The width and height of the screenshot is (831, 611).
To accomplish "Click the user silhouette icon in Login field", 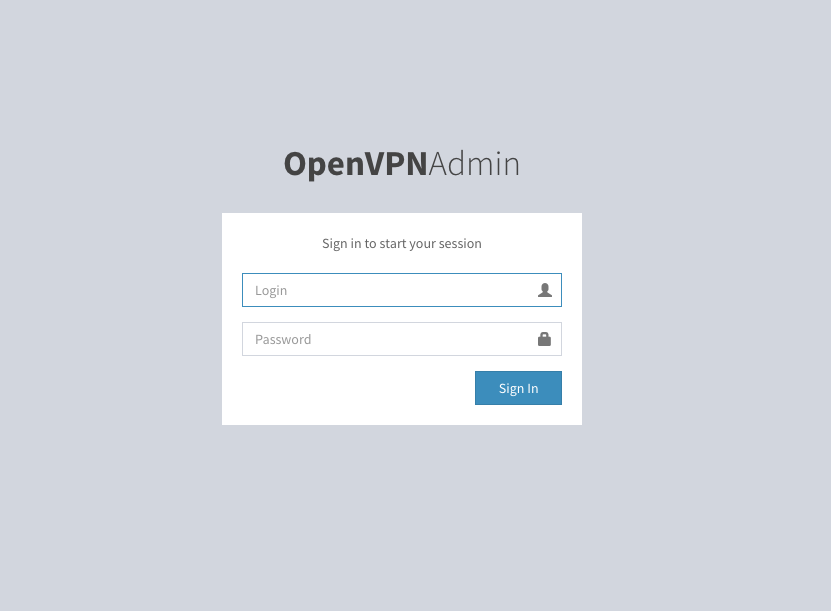I will [x=545, y=290].
